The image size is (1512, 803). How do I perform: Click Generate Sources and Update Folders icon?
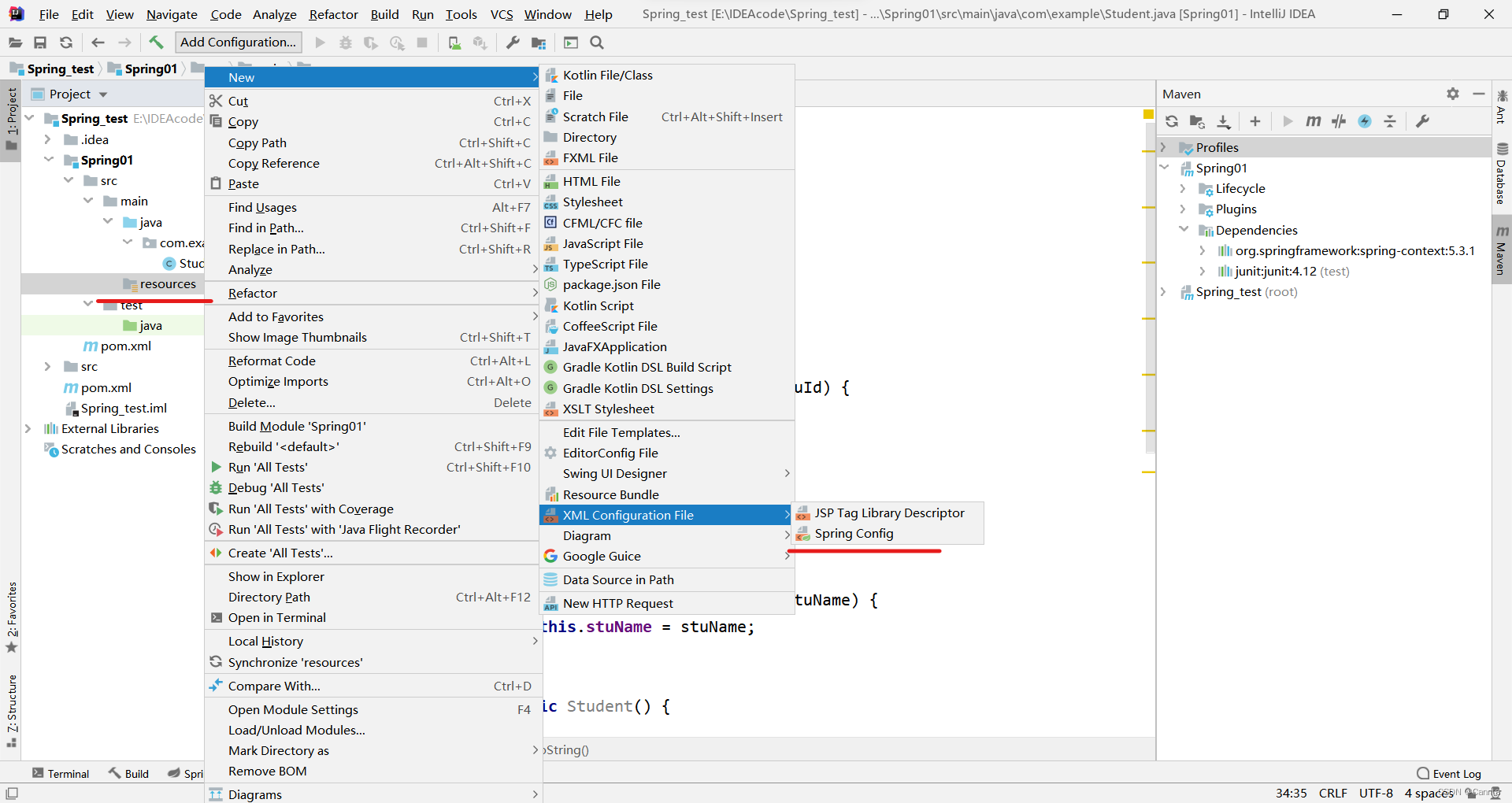click(x=1197, y=121)
